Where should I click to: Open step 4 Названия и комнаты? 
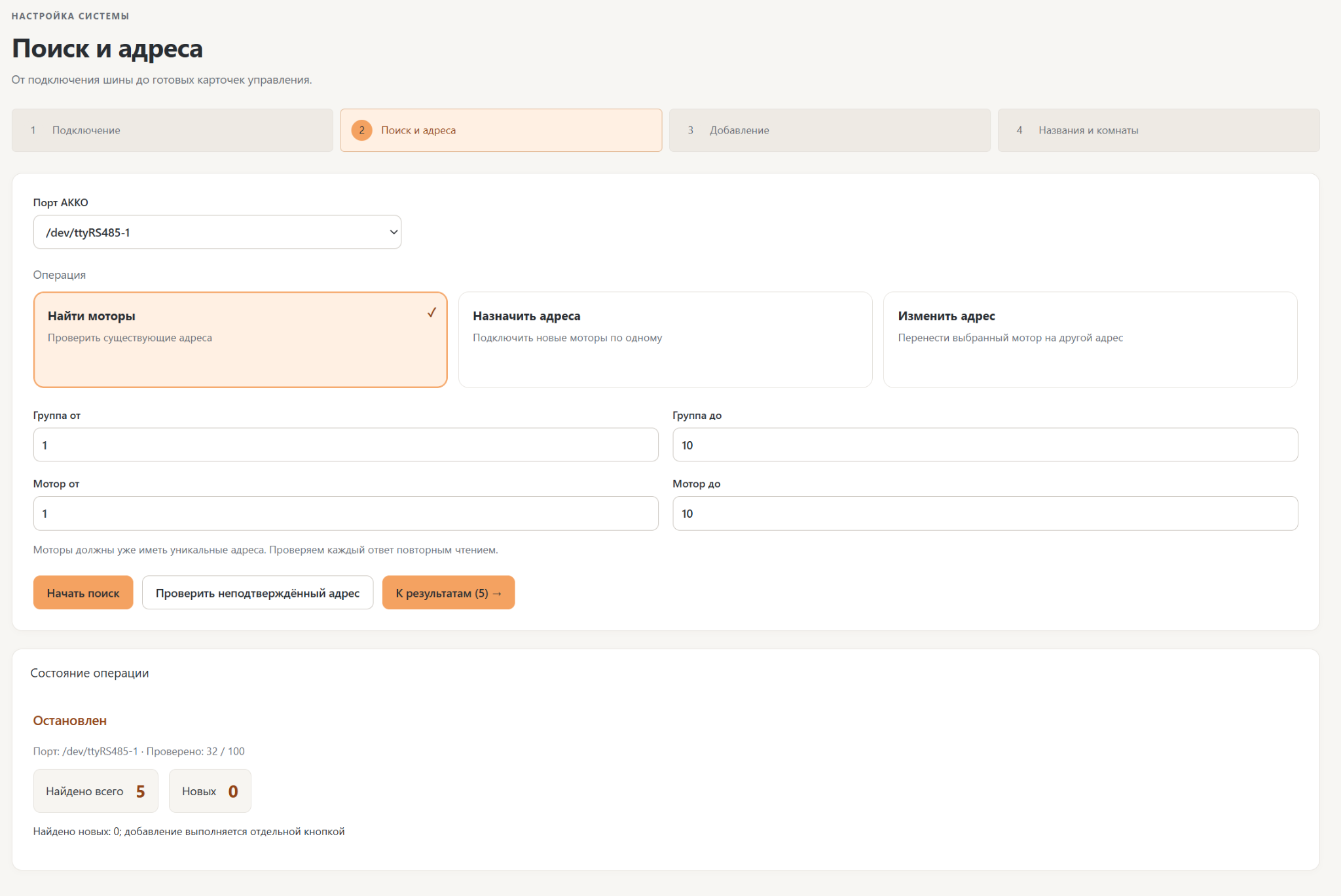[x=1158, y=130]
